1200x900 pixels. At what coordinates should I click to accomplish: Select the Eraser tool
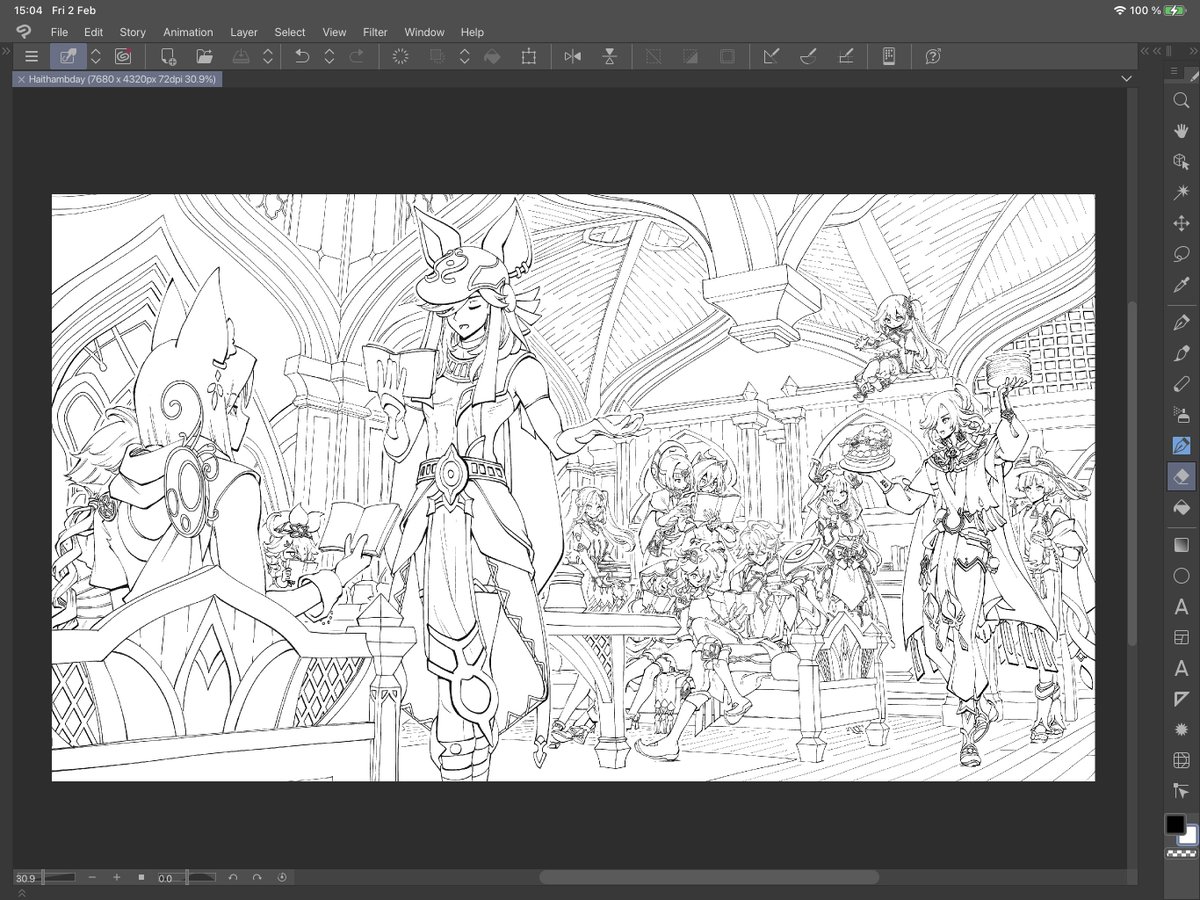(1180, 476)
